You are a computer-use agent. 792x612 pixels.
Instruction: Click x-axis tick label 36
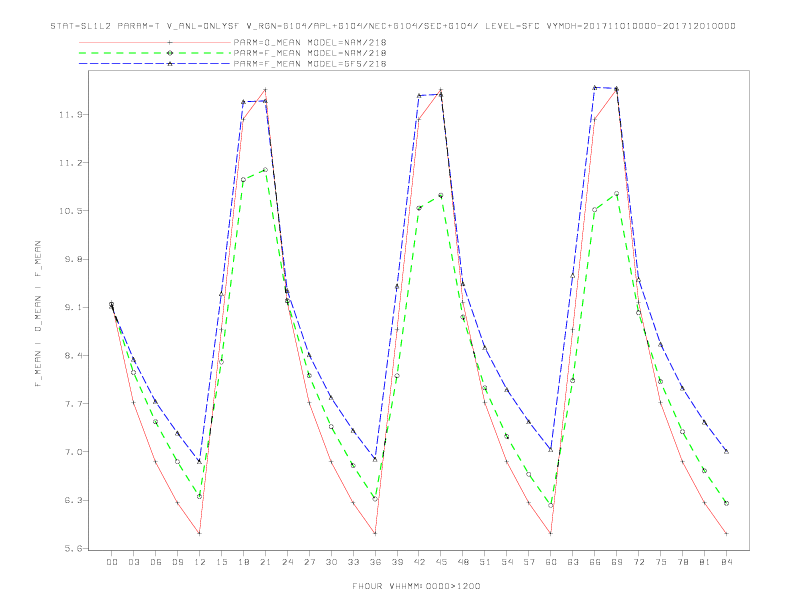375,562
